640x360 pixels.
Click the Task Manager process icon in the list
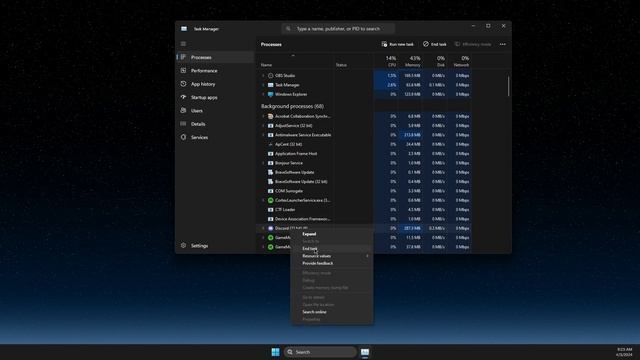point(270,85)
